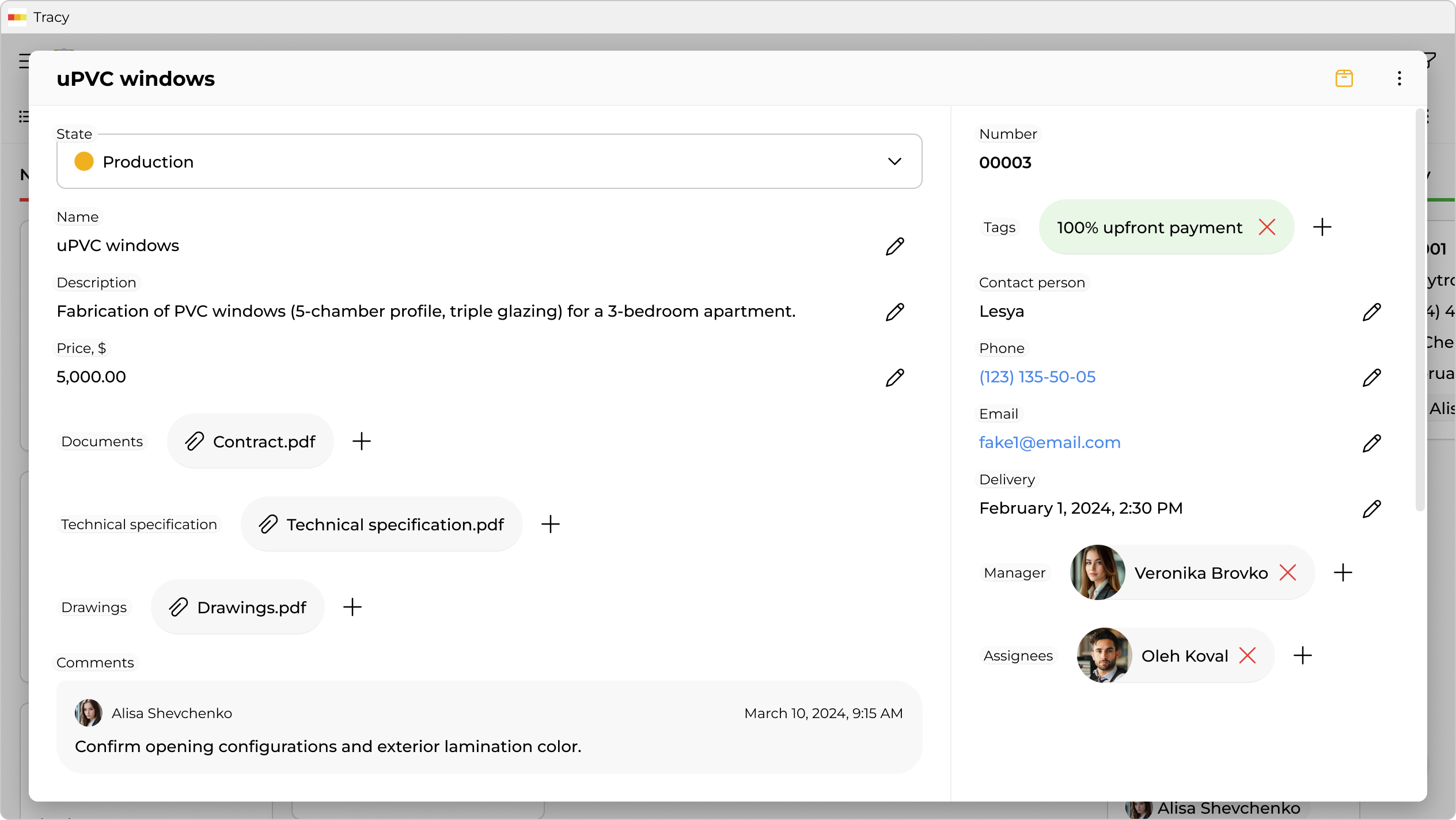Click the yellow Production state color dot
This screenshot has height=820, width=1456.
pyautogui.click(x=84, y=162)
